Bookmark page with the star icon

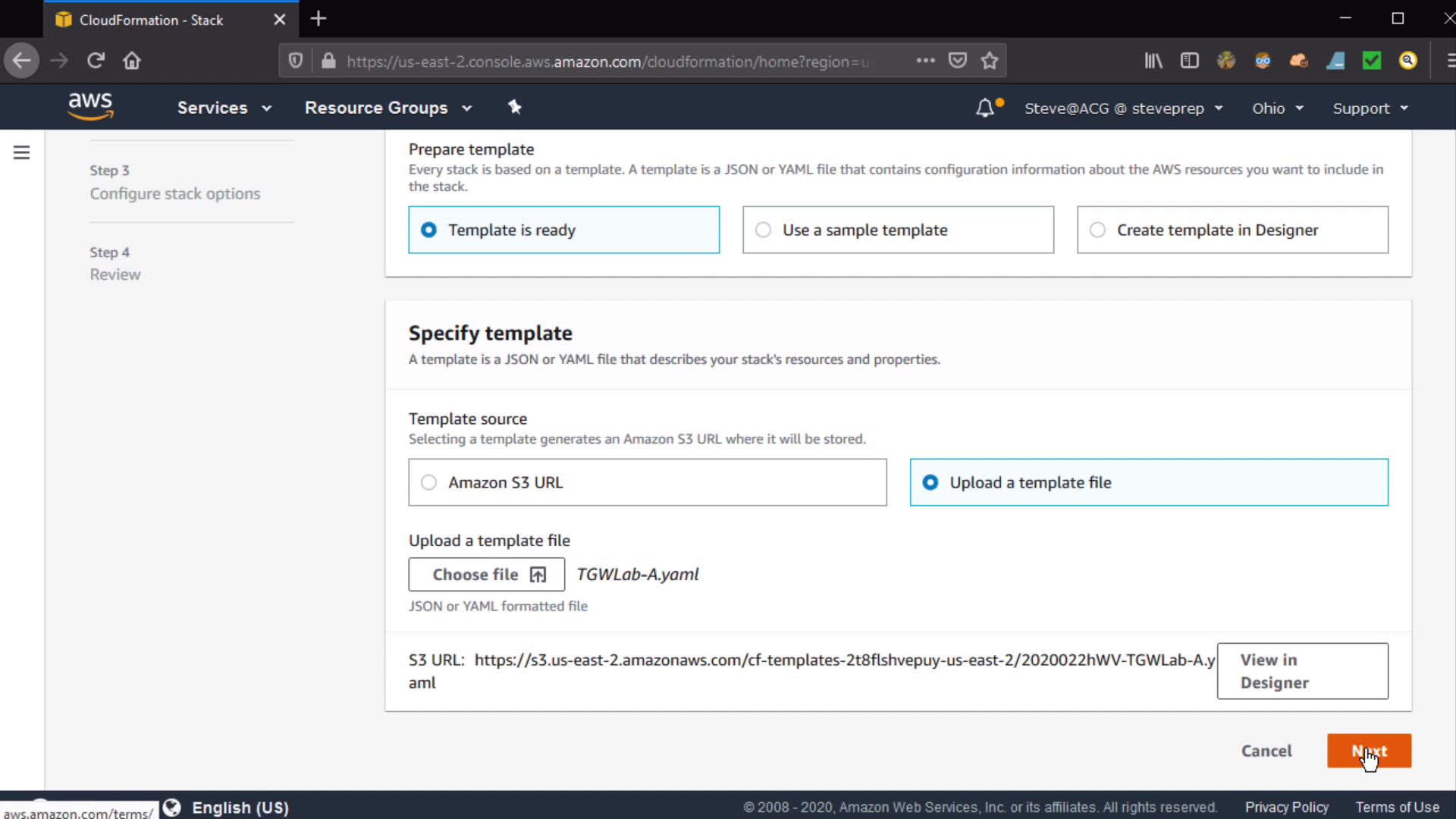(990, 61)
